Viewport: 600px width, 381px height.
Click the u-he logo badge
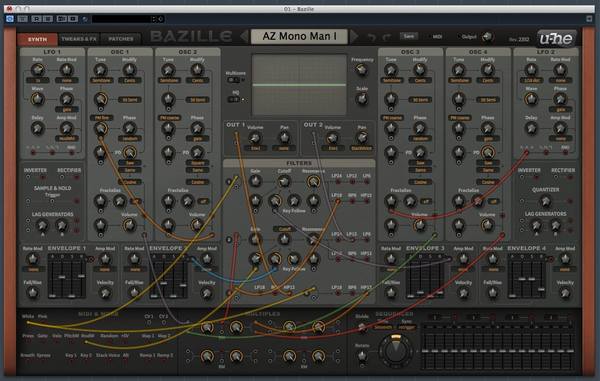point(556,38)
